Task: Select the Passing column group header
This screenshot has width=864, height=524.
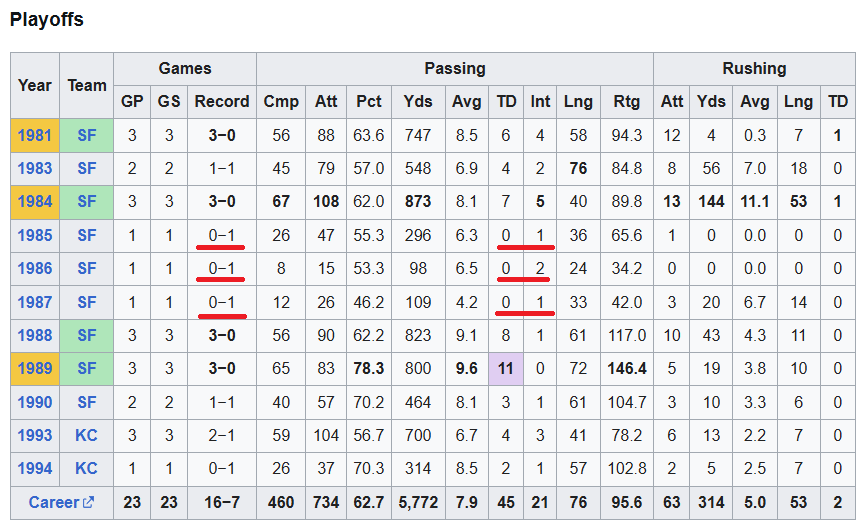Action: 455,68
